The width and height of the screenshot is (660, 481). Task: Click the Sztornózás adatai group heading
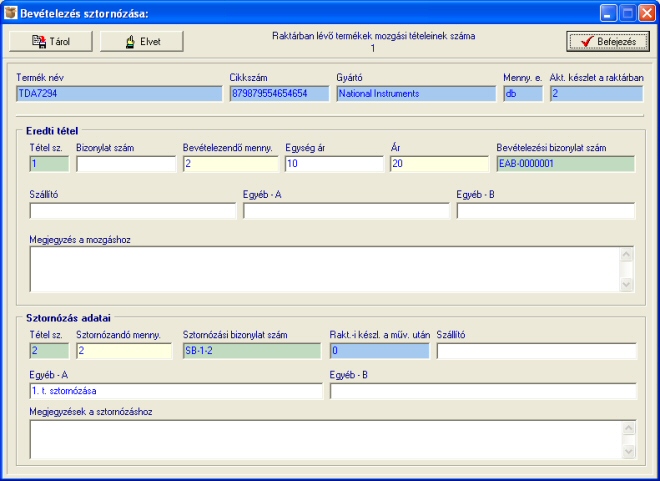(68, 318)
